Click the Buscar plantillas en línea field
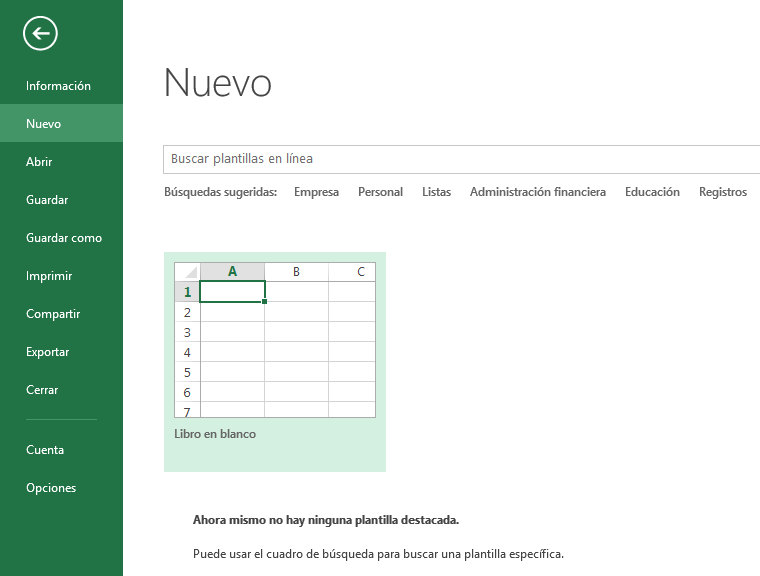Image resolution: width=760 pixels, height=576 pixels. pyautogui.click(x=460, y=159)
